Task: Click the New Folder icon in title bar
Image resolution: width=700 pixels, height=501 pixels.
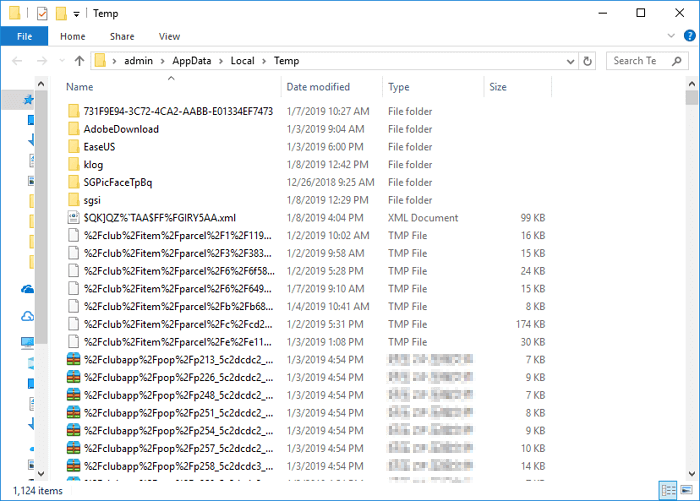Action: (x=62, y=13)
